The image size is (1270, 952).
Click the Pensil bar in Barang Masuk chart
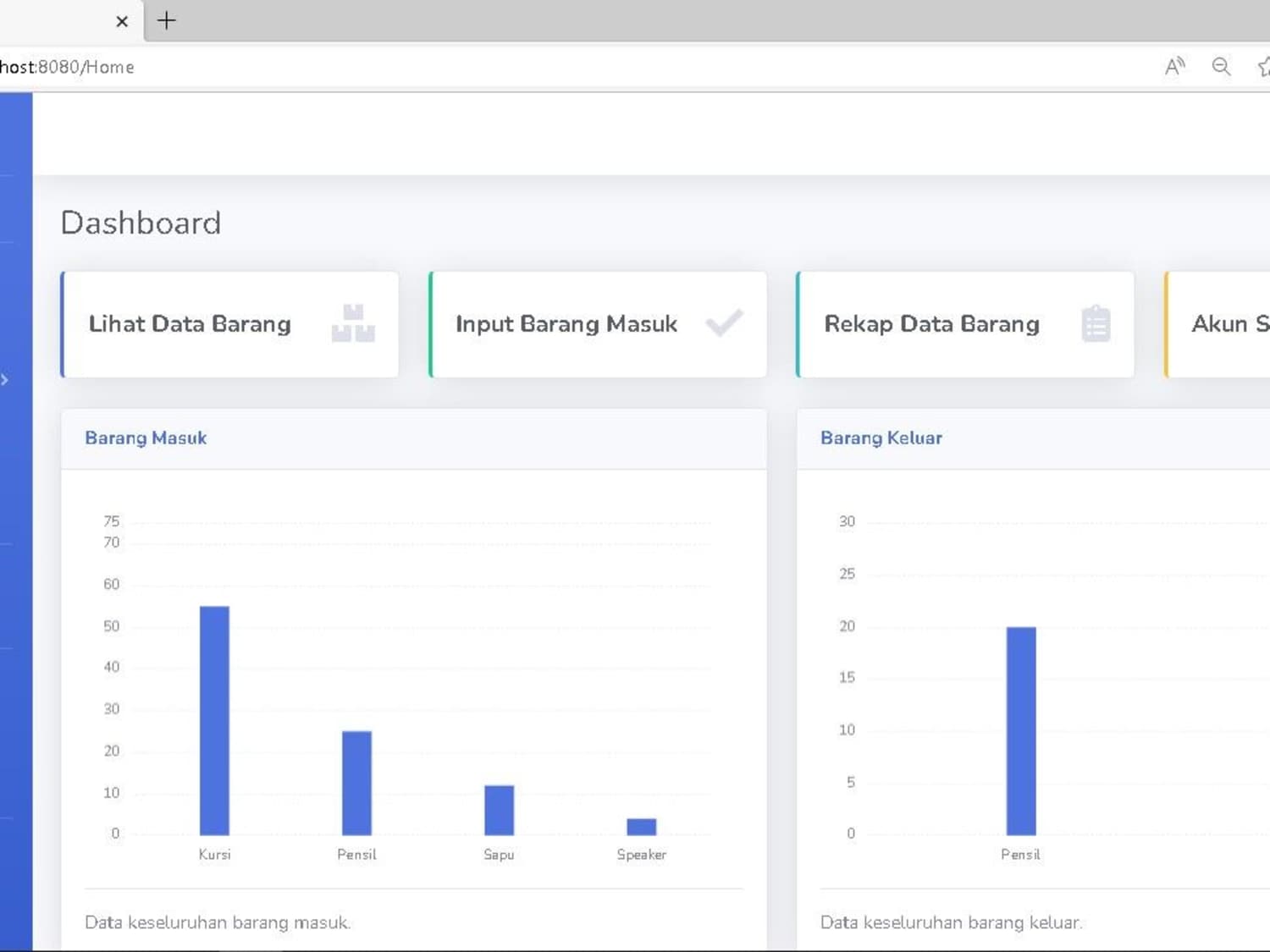(356, 783)
